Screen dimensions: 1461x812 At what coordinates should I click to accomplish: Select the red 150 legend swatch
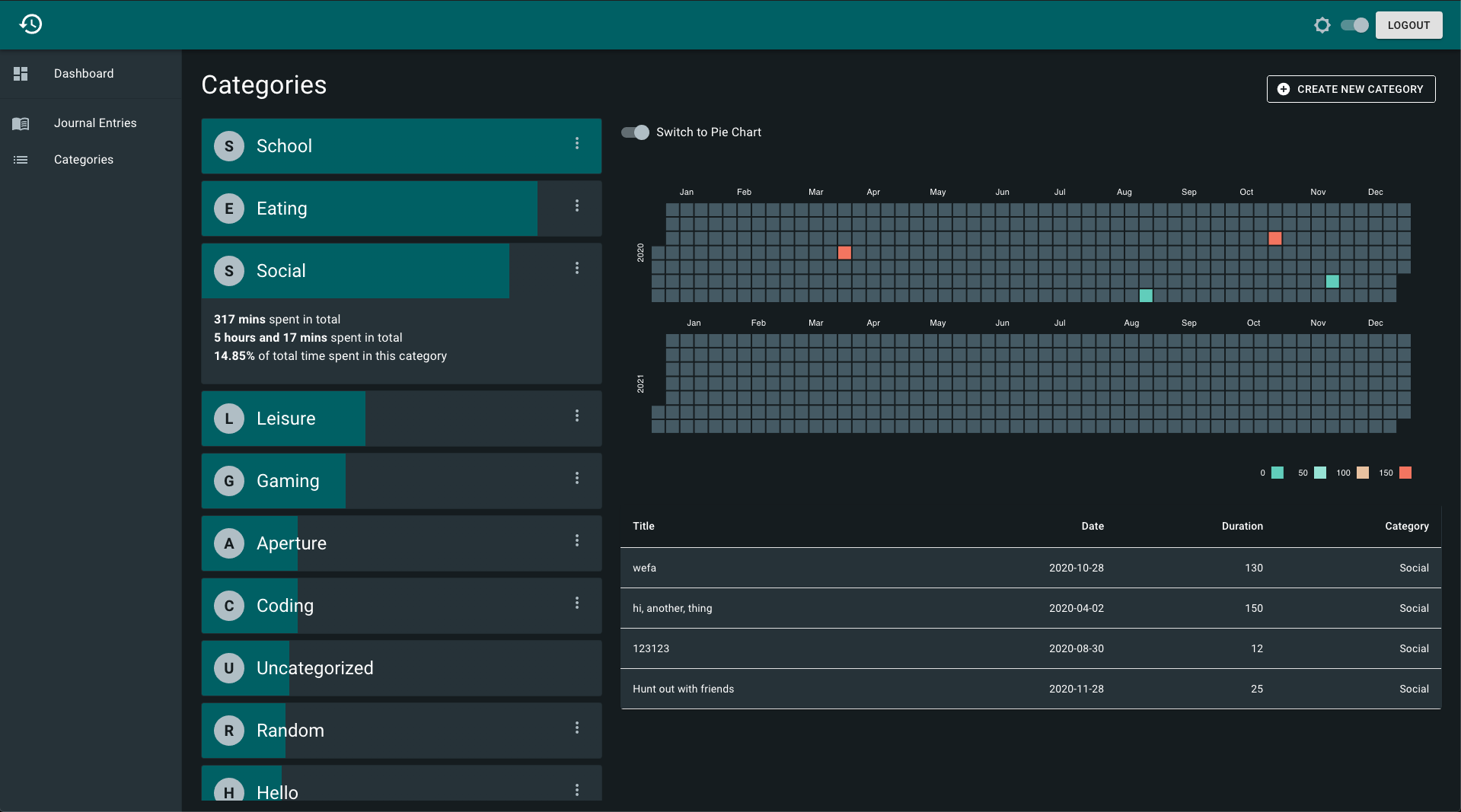[1405, 473]
